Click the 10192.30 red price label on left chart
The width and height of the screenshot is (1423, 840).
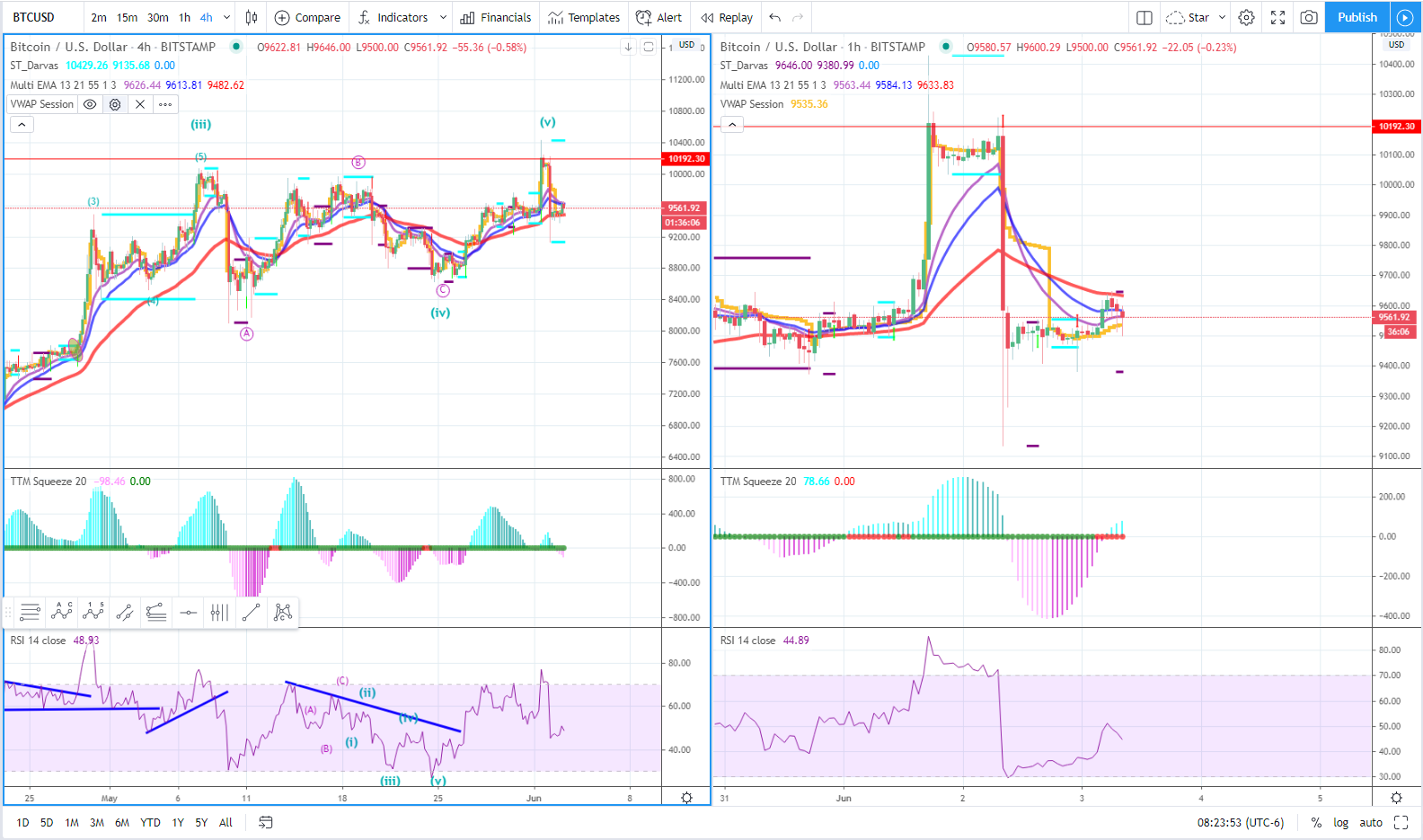pos(686,159)
